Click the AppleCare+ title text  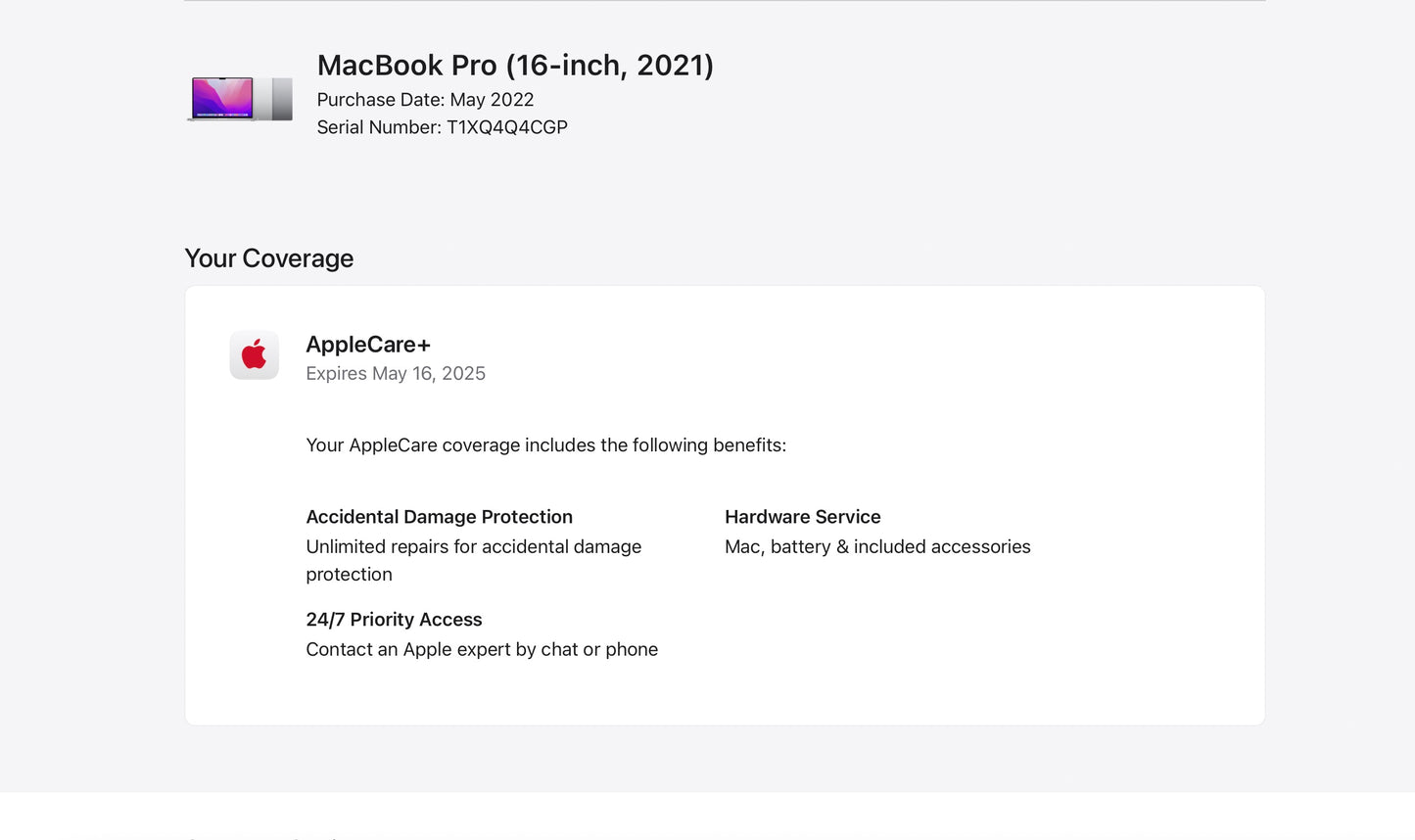pyautogui.click(x=368, y=344)
